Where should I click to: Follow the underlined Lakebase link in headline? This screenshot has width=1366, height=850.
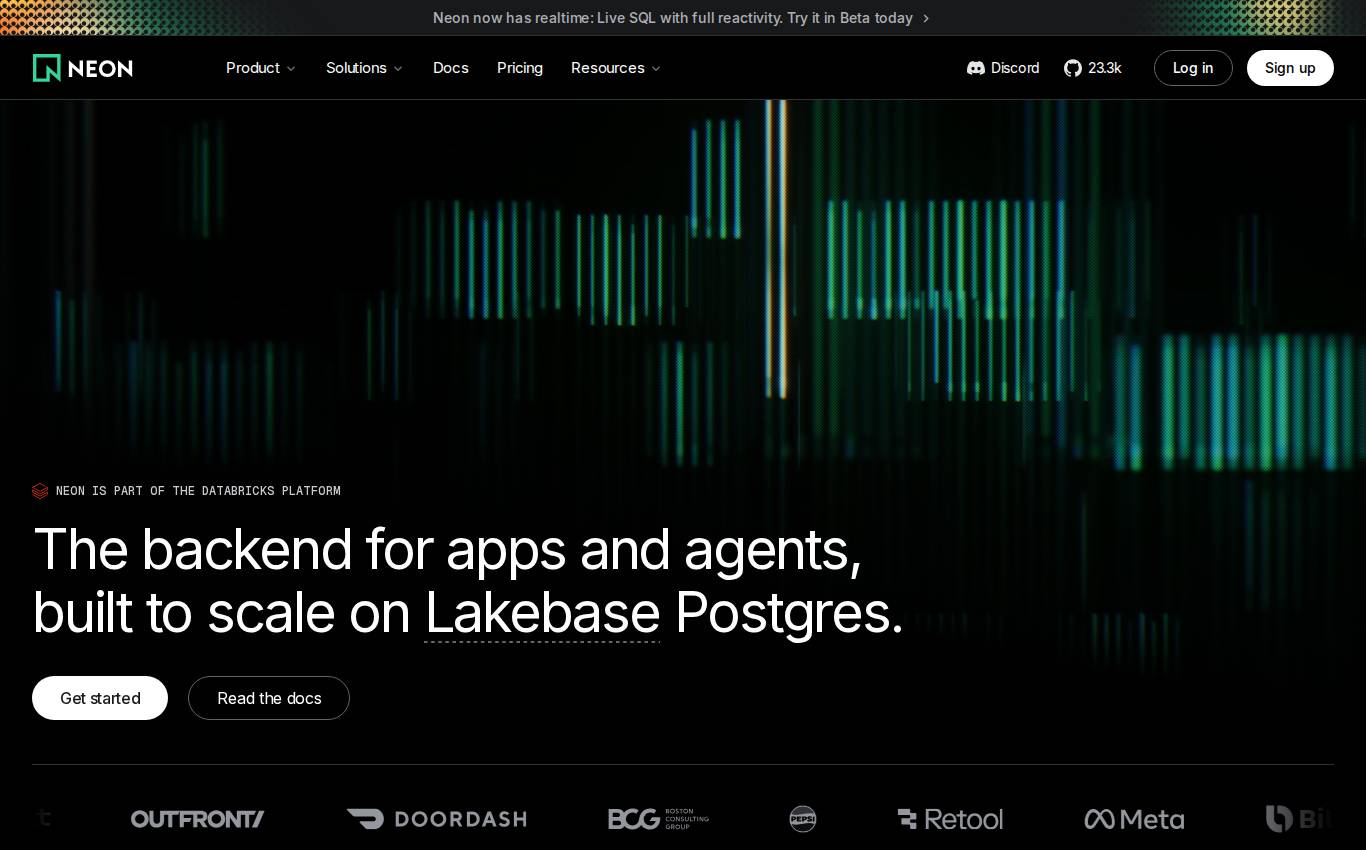[x=542, y=612]
